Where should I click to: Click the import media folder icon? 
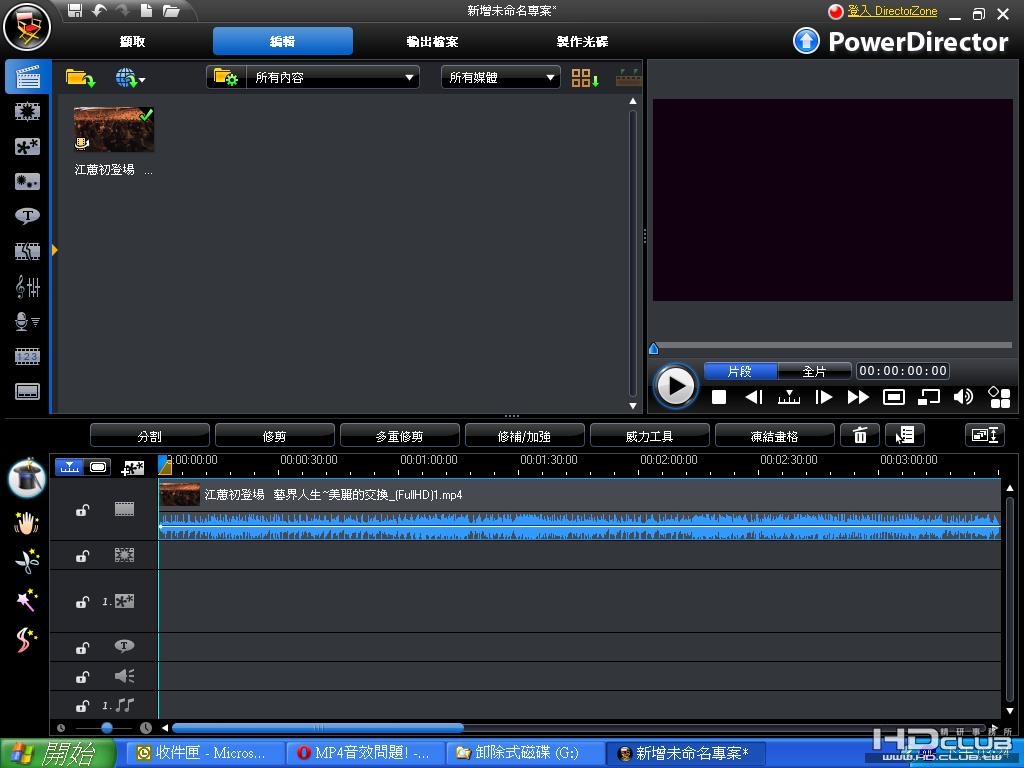[80, 78]
